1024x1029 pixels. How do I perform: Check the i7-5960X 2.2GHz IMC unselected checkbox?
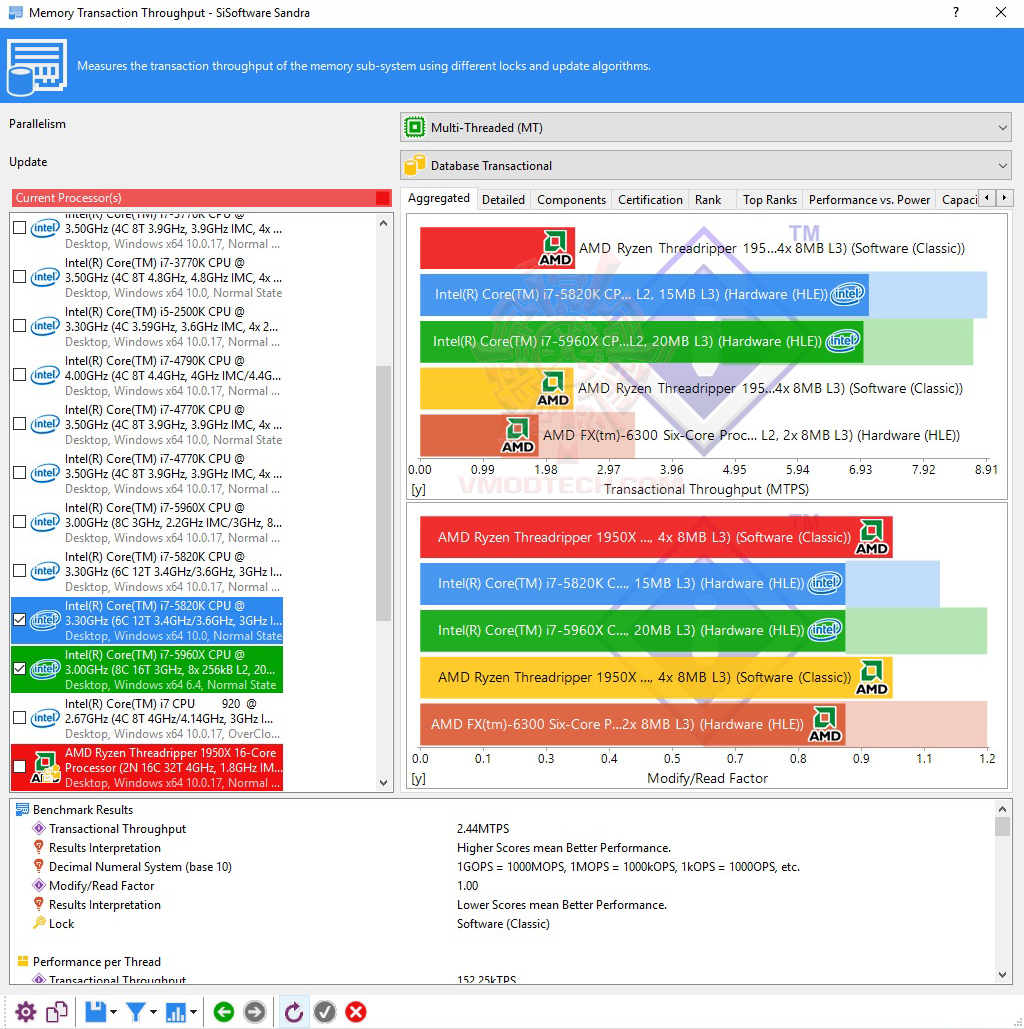click(20, 522)
